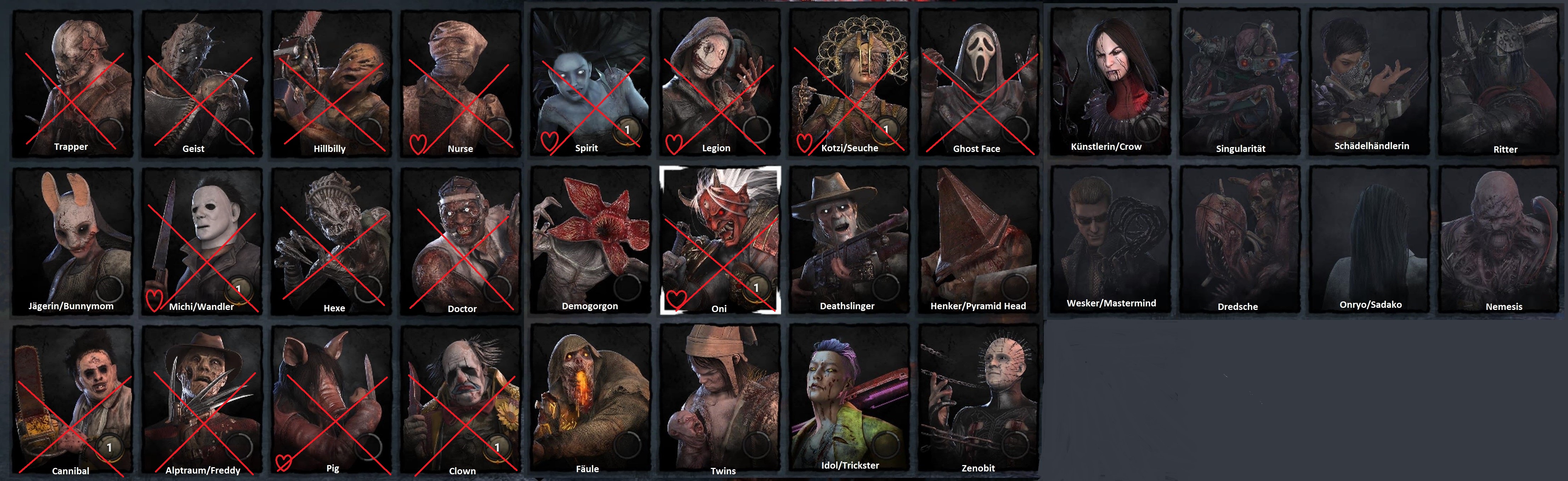Click the heart icon on Kotzi/Seuche

coord(804,143)
